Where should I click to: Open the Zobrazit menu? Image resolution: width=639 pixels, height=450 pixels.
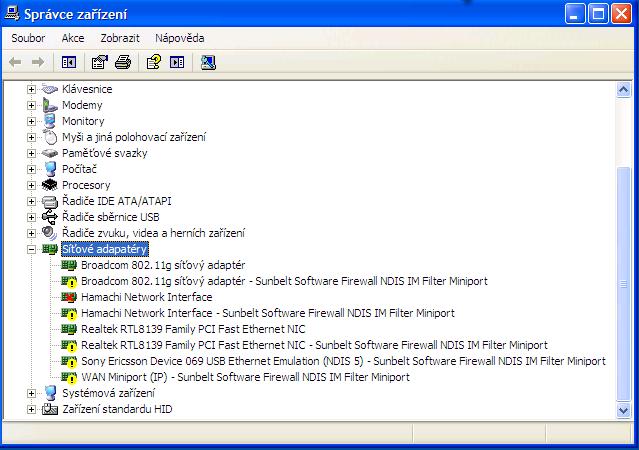[x=120, y=38]
